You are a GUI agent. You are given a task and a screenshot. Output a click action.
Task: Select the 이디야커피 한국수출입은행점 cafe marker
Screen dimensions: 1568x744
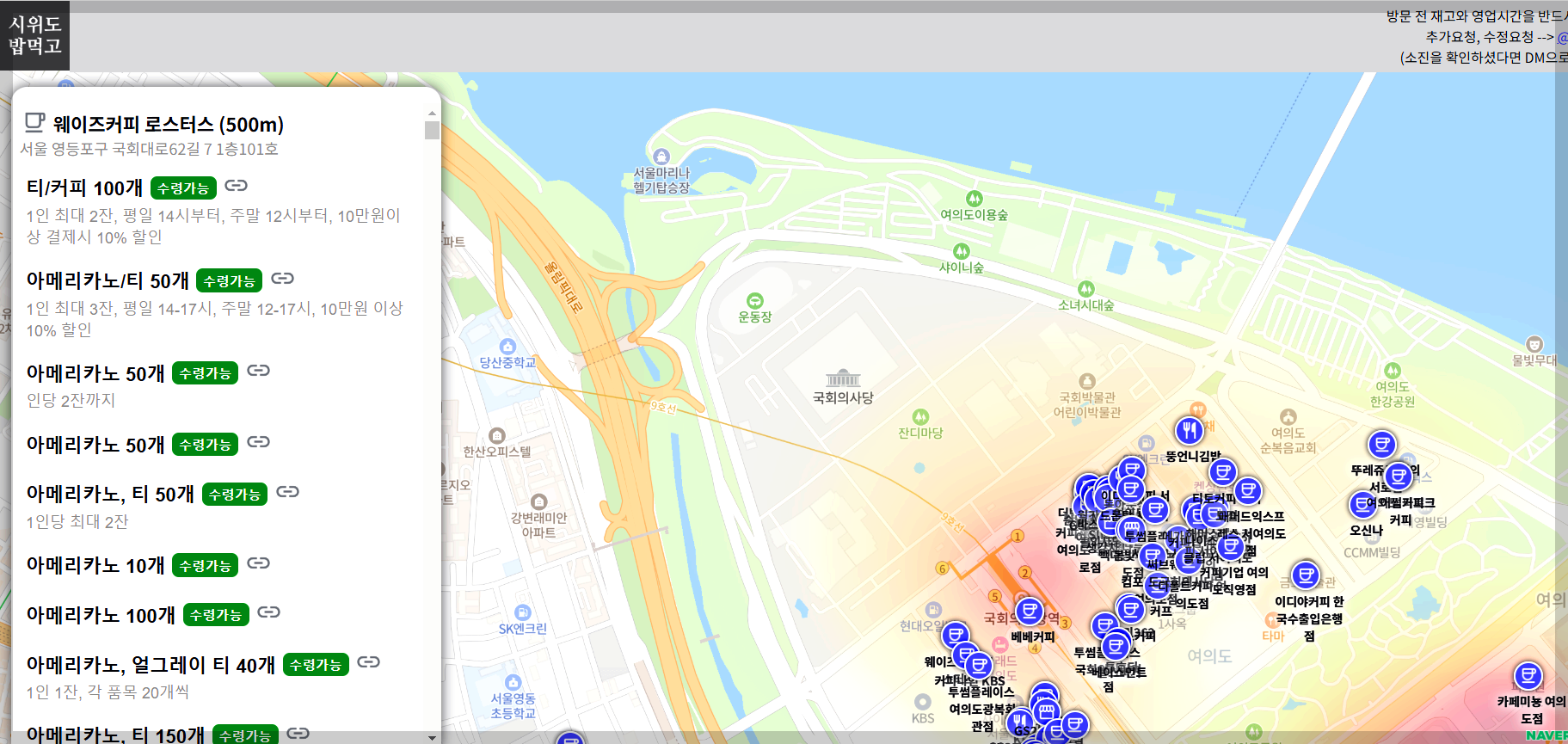point(1306,575)
